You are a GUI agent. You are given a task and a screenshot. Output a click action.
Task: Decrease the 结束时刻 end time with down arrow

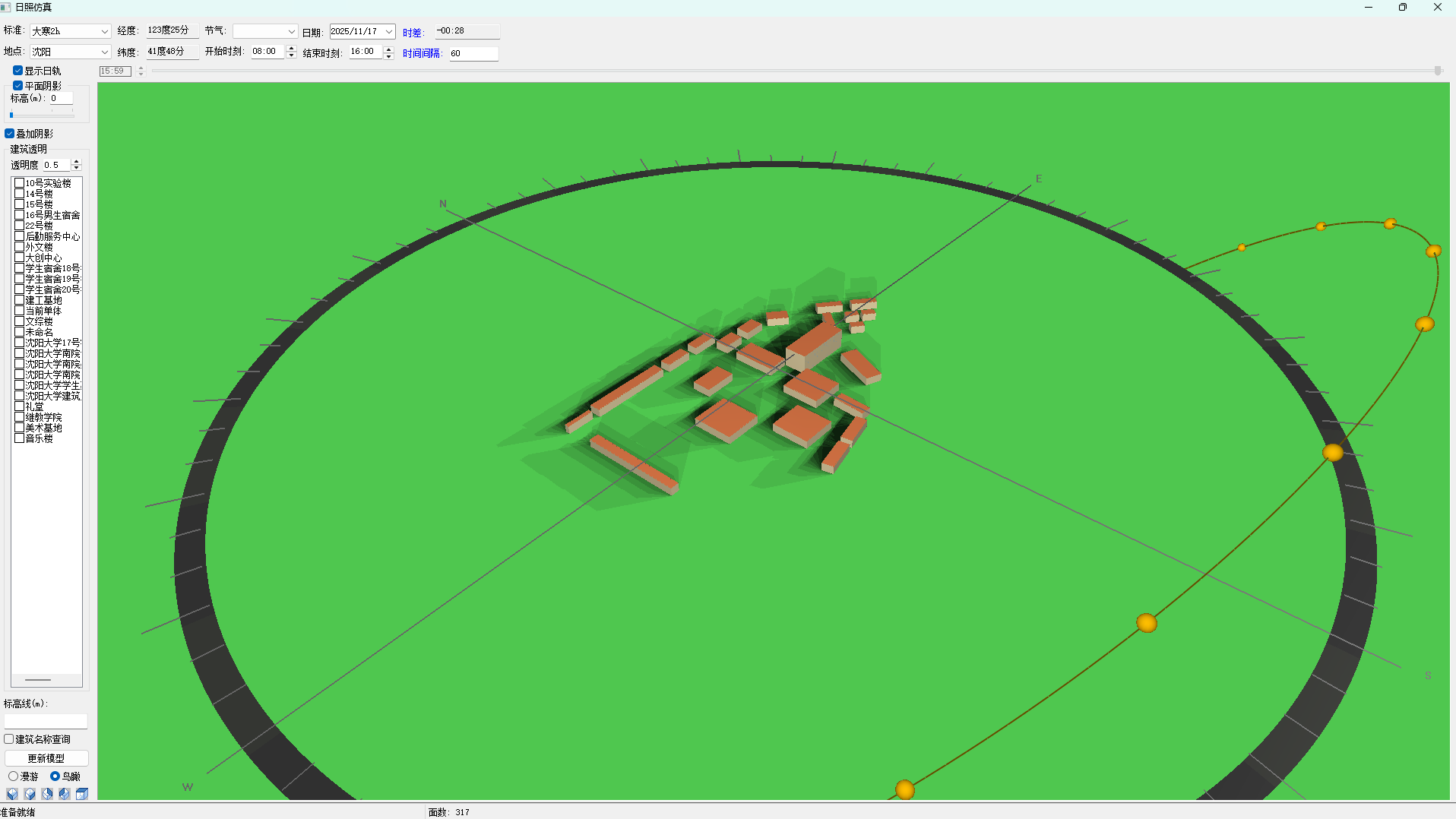(389, 56)
